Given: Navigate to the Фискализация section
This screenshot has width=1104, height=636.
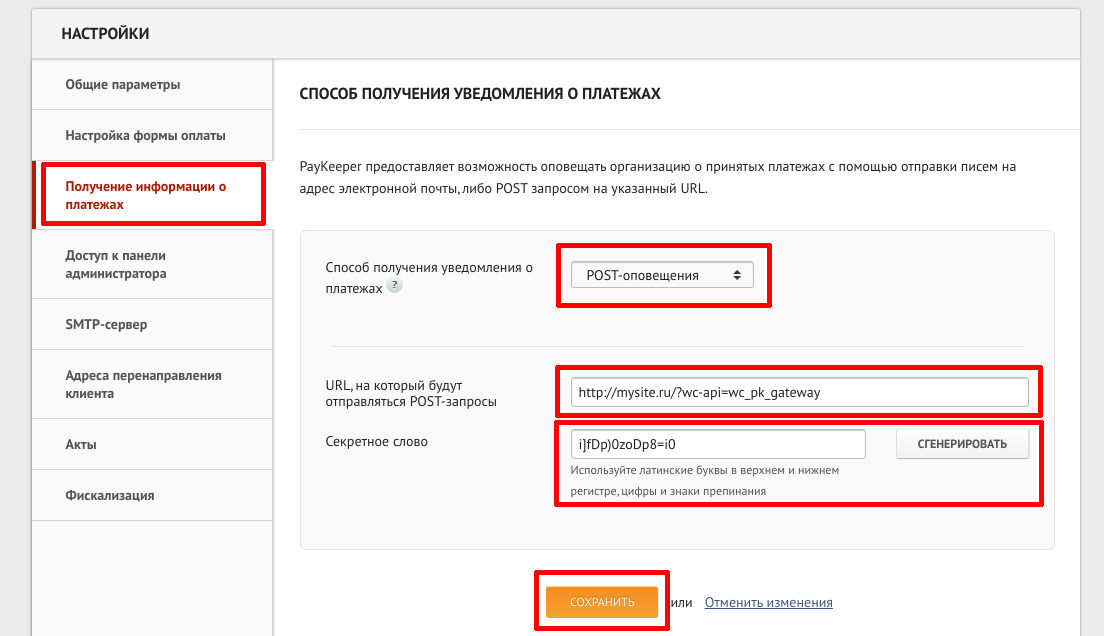Looking at the screenshot, I should [x=109, y=495].
